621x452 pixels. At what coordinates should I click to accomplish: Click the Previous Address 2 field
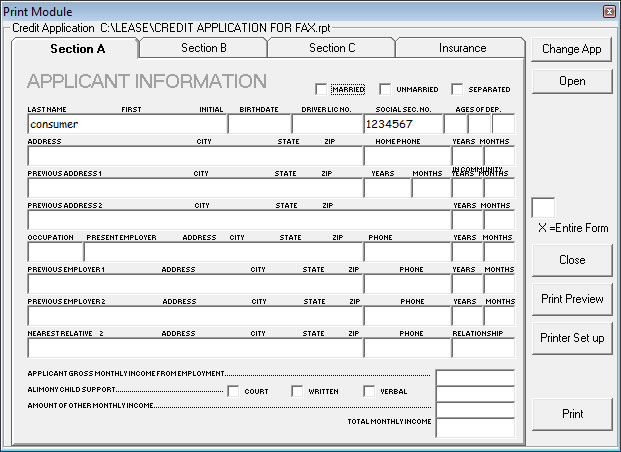coord(239,220)
